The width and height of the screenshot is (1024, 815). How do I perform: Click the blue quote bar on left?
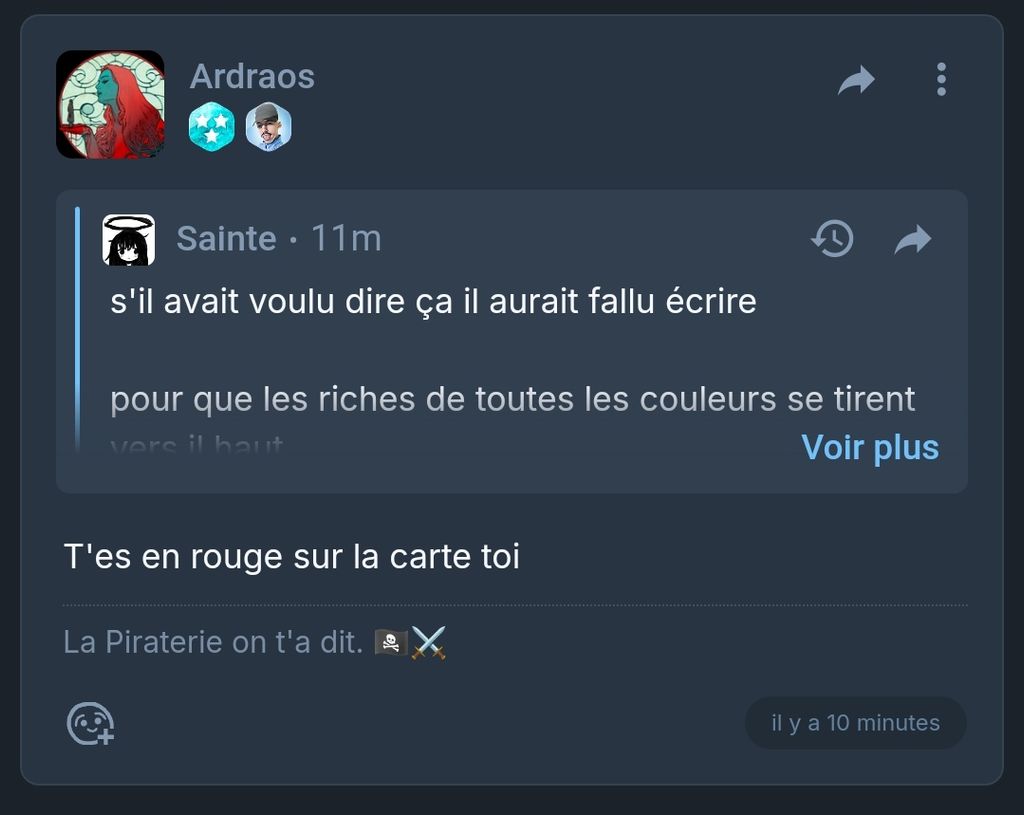(78, 330)
